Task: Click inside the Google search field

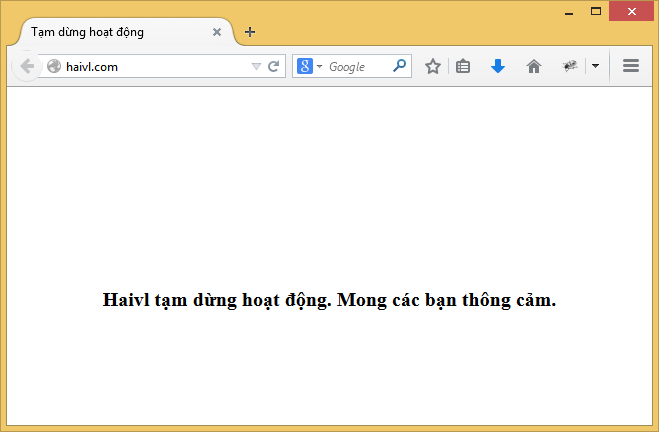Action: pos(358,67)
